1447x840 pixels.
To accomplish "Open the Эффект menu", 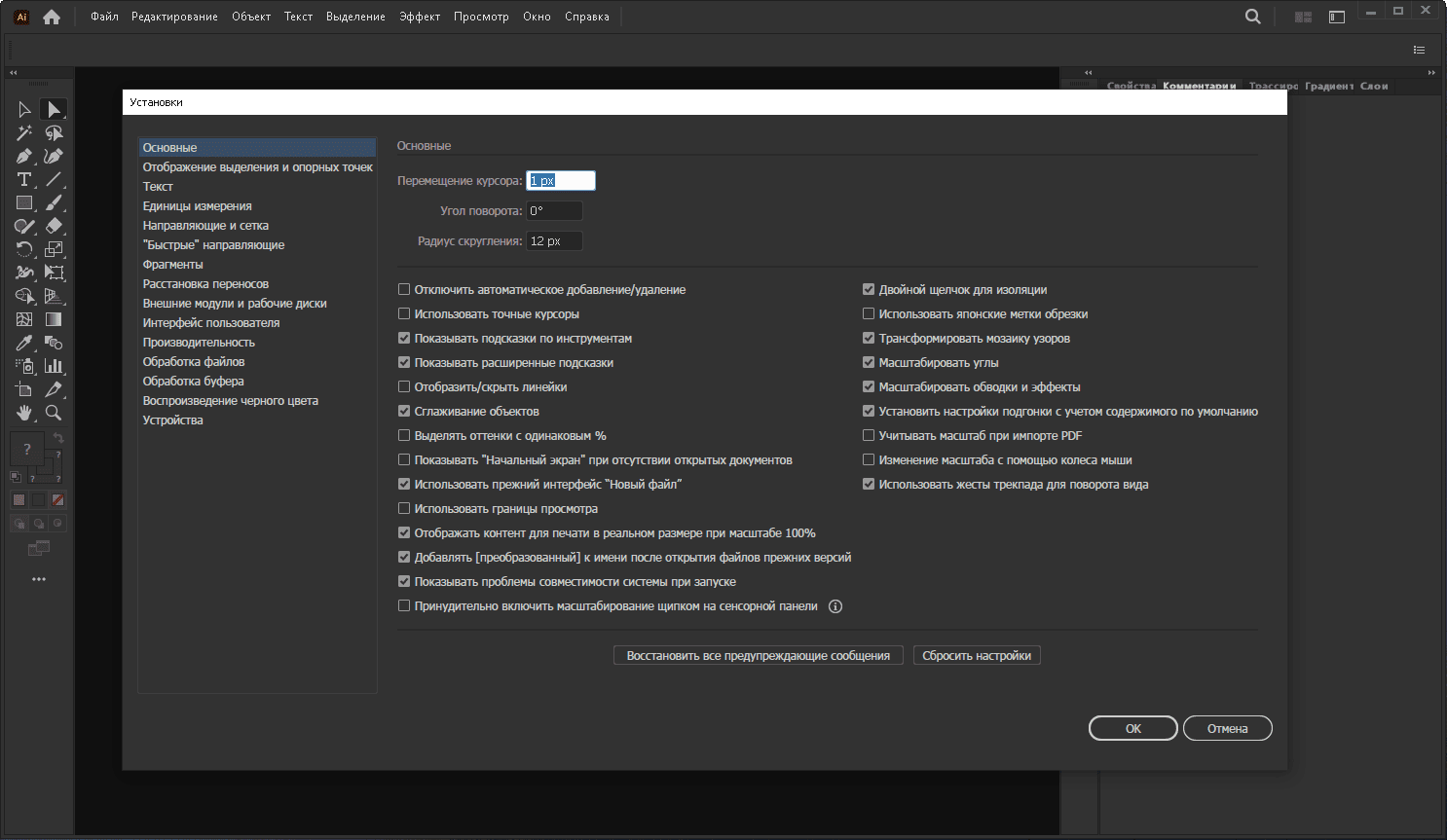I will [x=420, y=17].
